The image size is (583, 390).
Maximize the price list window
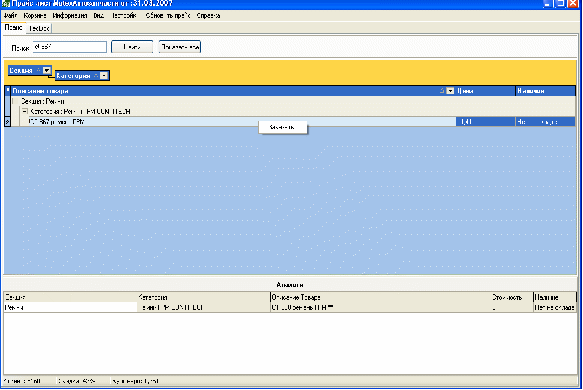[560, 3]
